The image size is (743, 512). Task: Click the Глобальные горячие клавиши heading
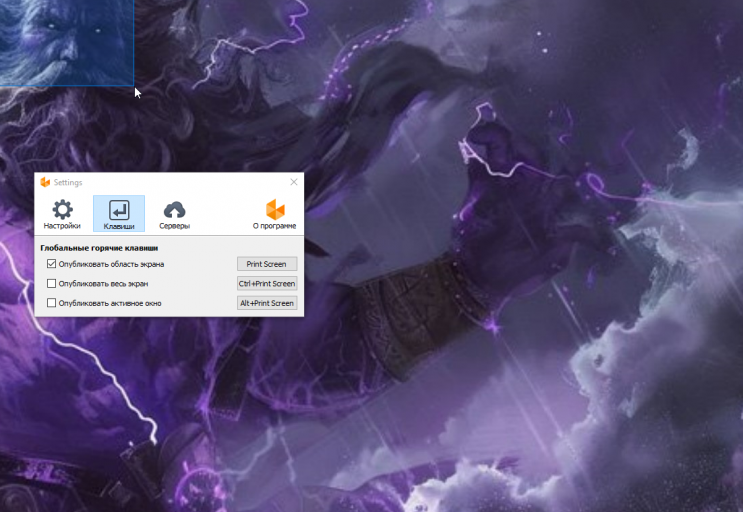[x=99, y=248]
